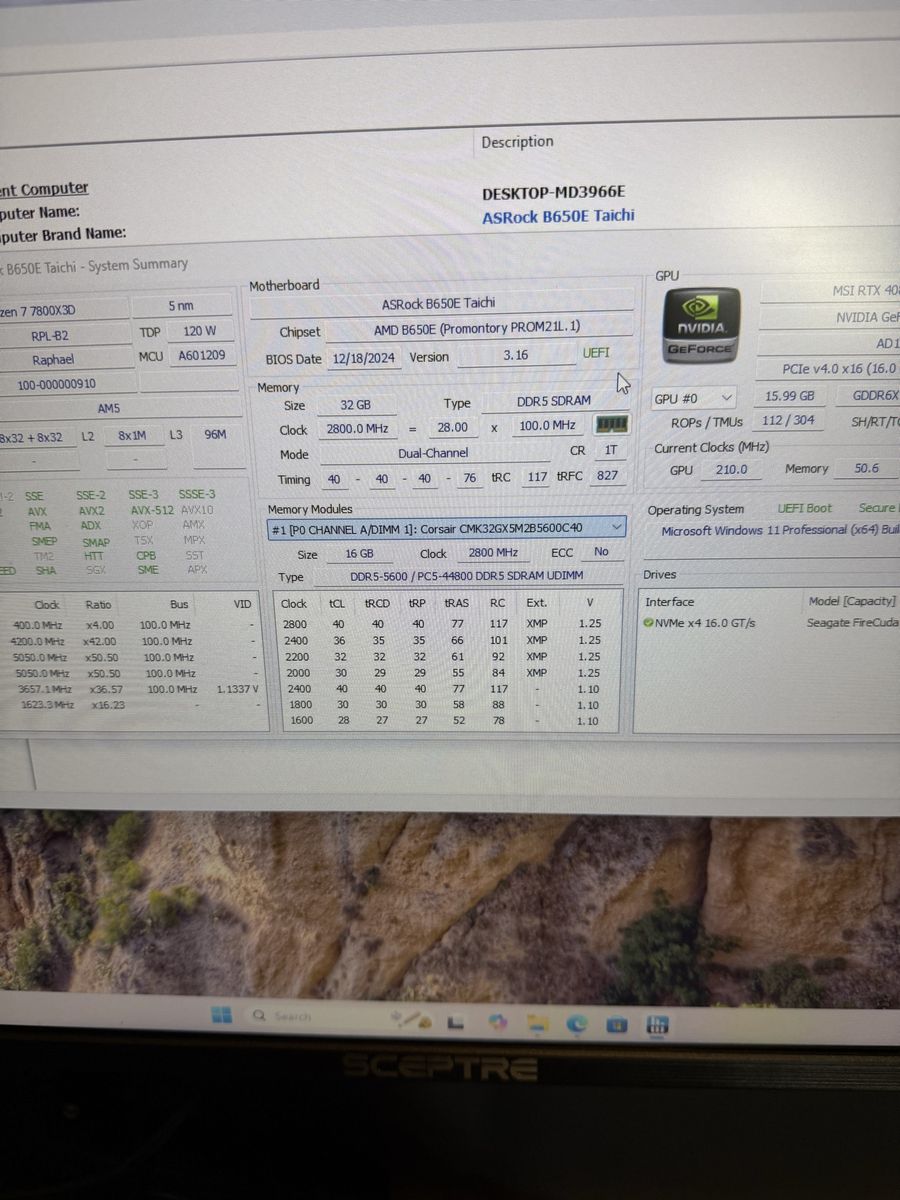This screenshot has width=900, height=1200.
Task: Switch to HWiNFO taskbar icon
Action: pyautogui.click(x=657, y=1024)
